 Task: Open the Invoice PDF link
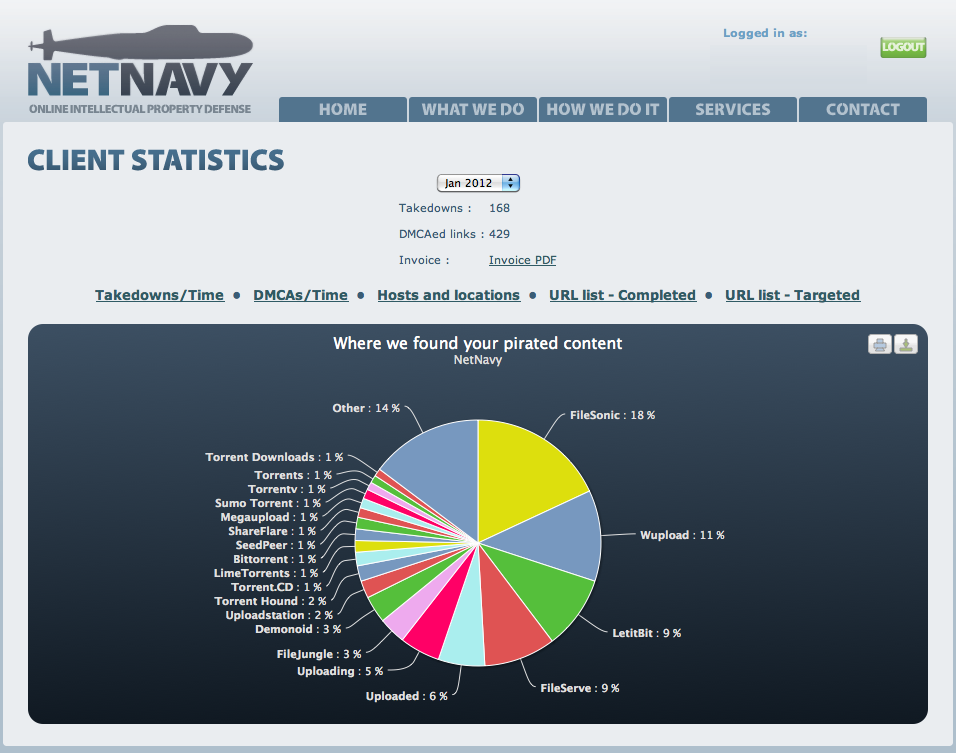click(x=523, y=260)
